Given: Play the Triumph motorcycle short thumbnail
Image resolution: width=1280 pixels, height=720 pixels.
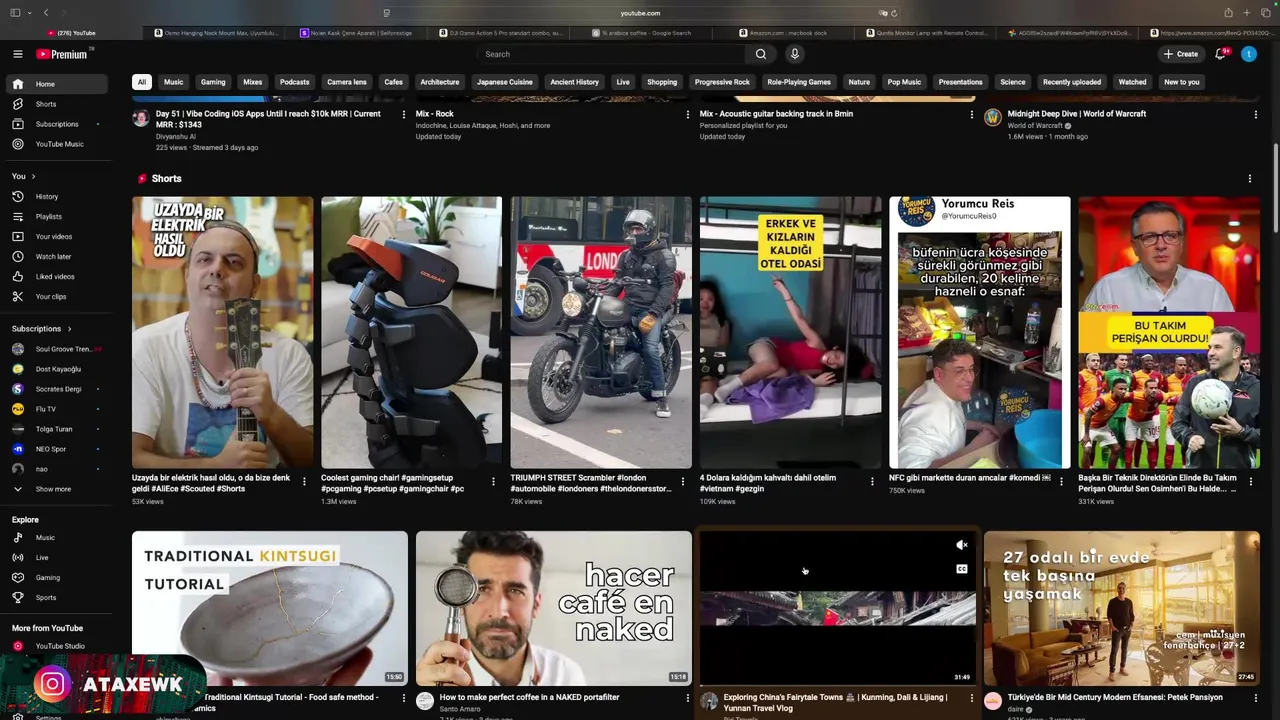Looking at the screenshot, I should pos(600,332).
